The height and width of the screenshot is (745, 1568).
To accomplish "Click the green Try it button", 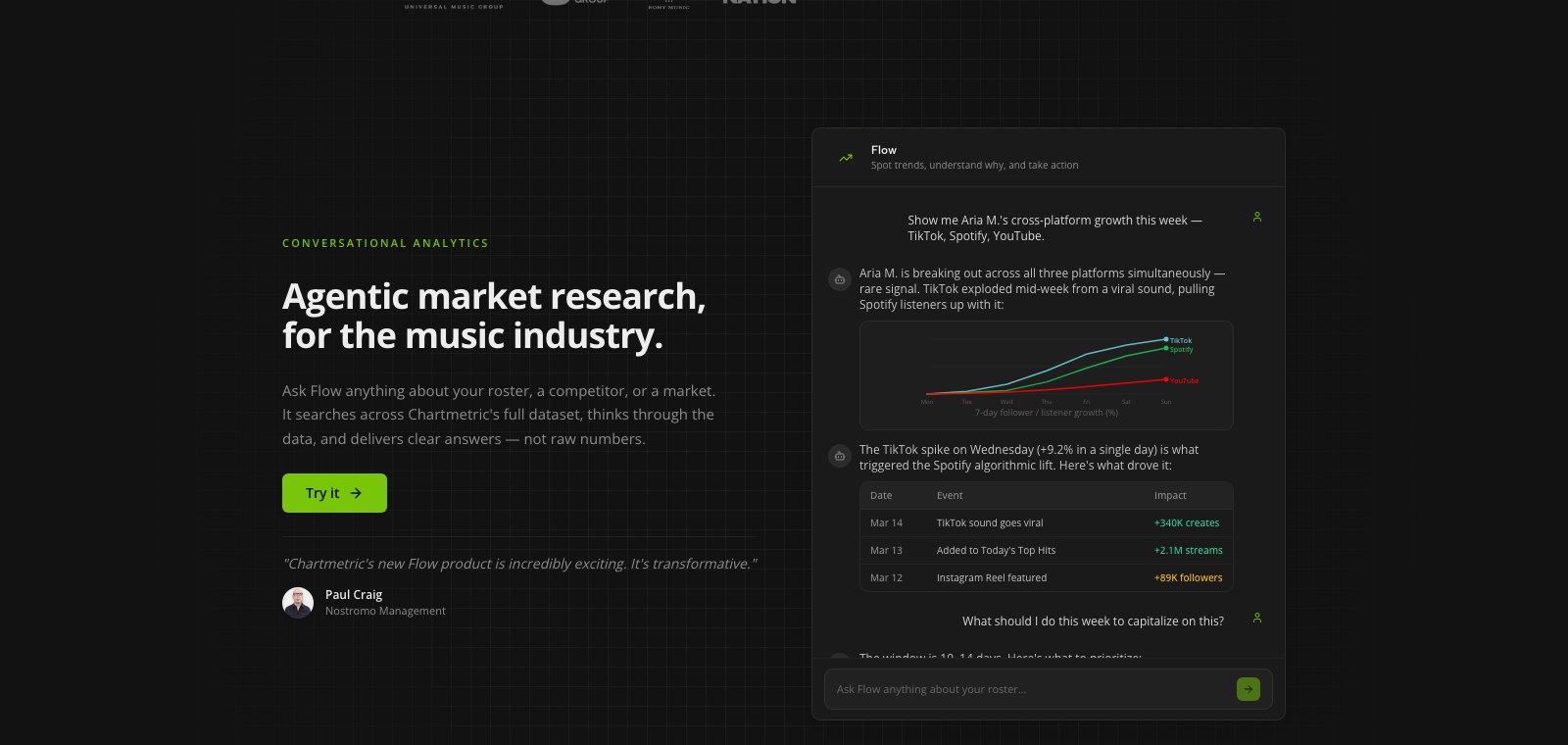I will (334, 493).
